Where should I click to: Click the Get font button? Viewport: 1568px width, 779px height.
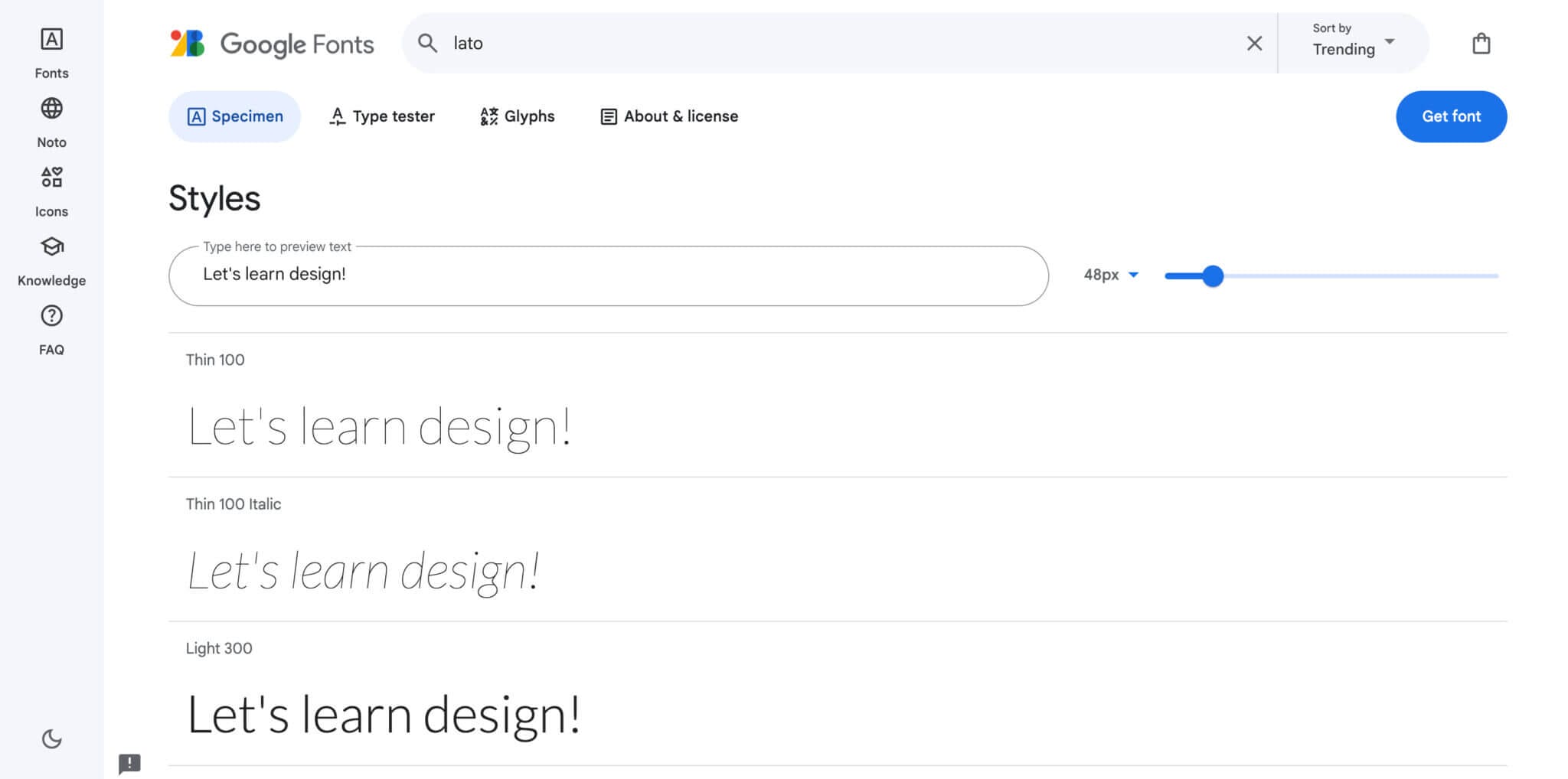tap(1451, 116)
